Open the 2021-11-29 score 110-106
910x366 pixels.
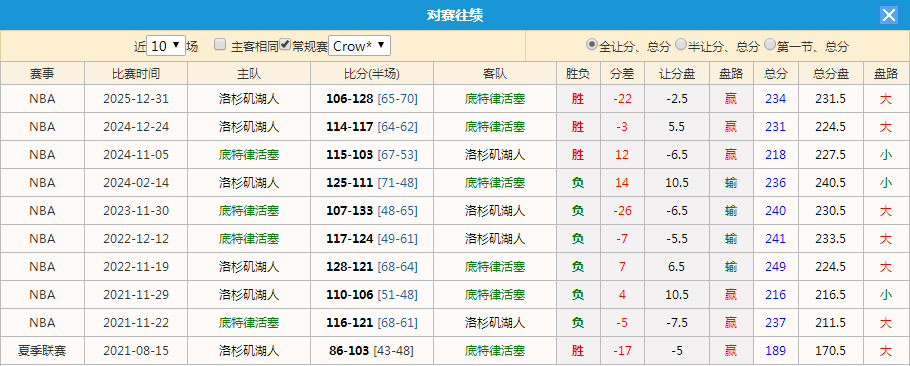349,295
